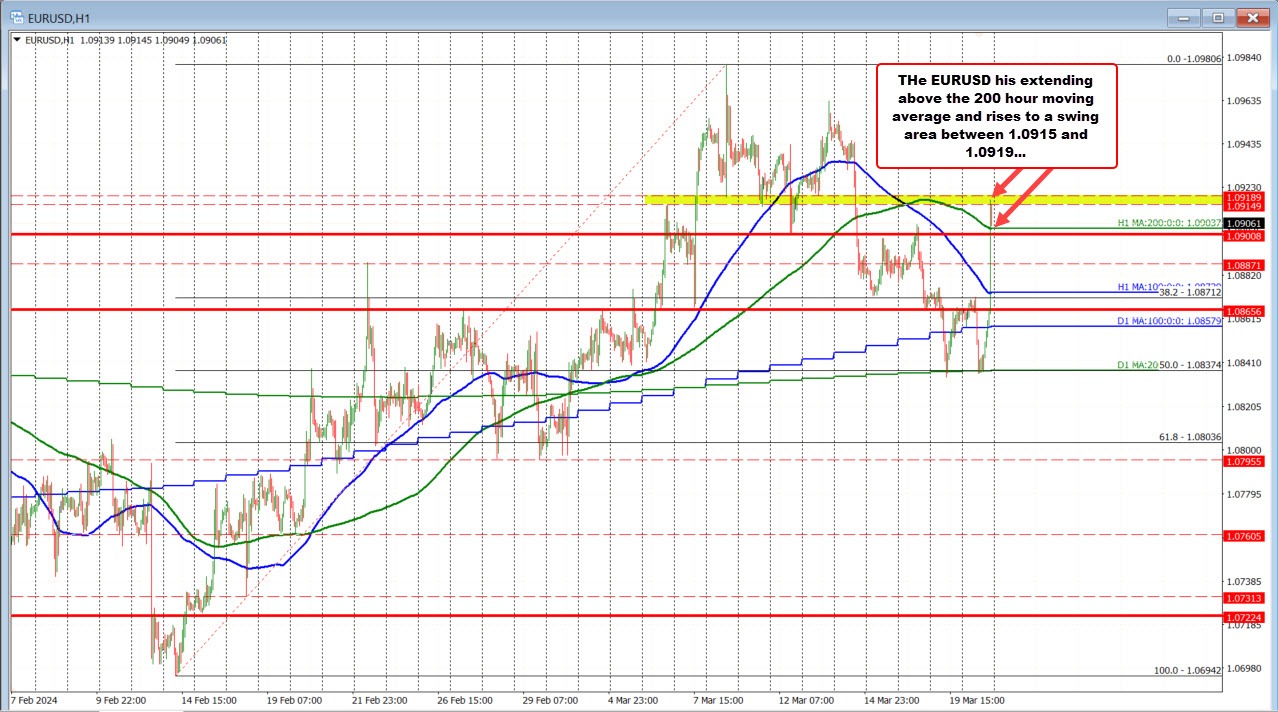Screen dimensions: 1278x712
Task: Click the restore-down button of the chart window
Action: click(1218, 17)
